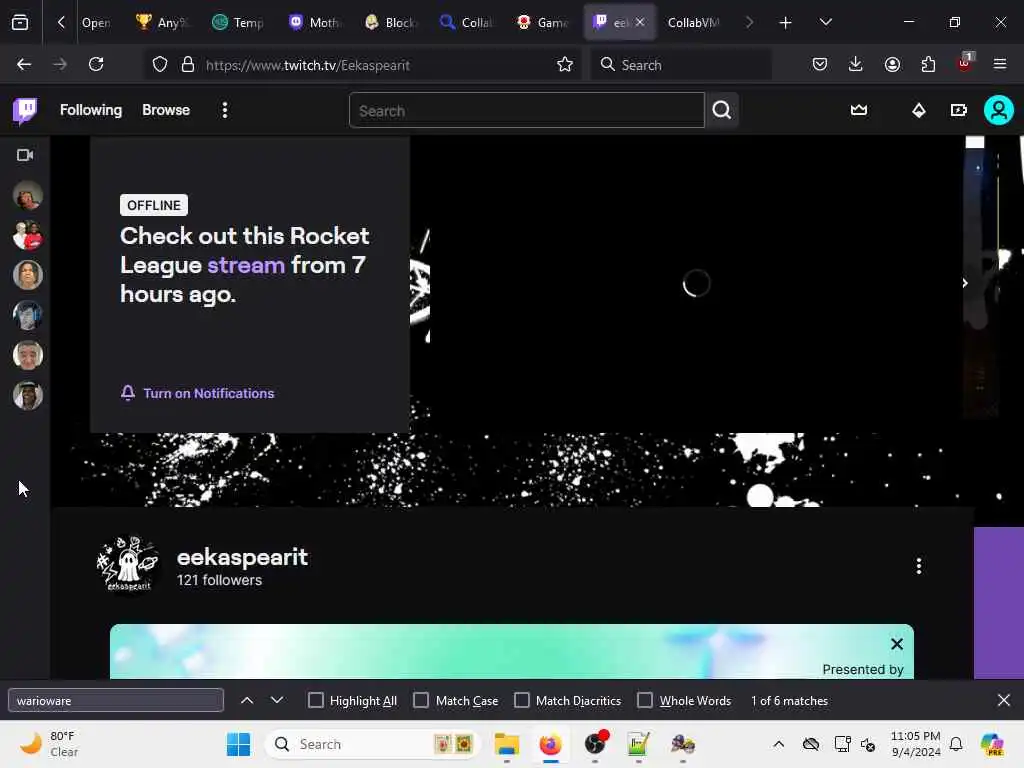Click the ad-free Turbo icon

click(x=958, y=110)
